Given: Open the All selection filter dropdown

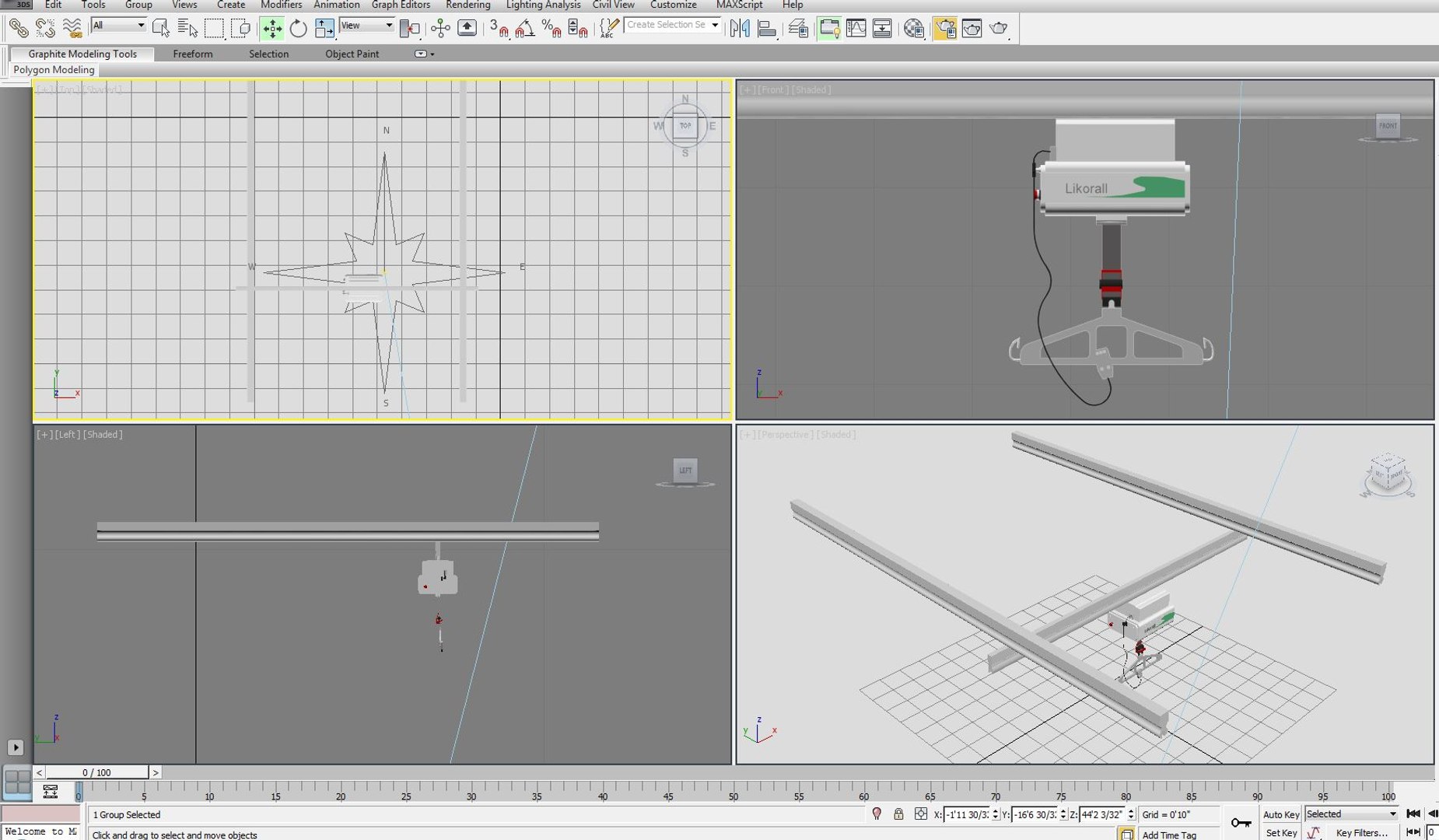Looking at the screenshot, I should pyautogui.click(x=118, y=26).
